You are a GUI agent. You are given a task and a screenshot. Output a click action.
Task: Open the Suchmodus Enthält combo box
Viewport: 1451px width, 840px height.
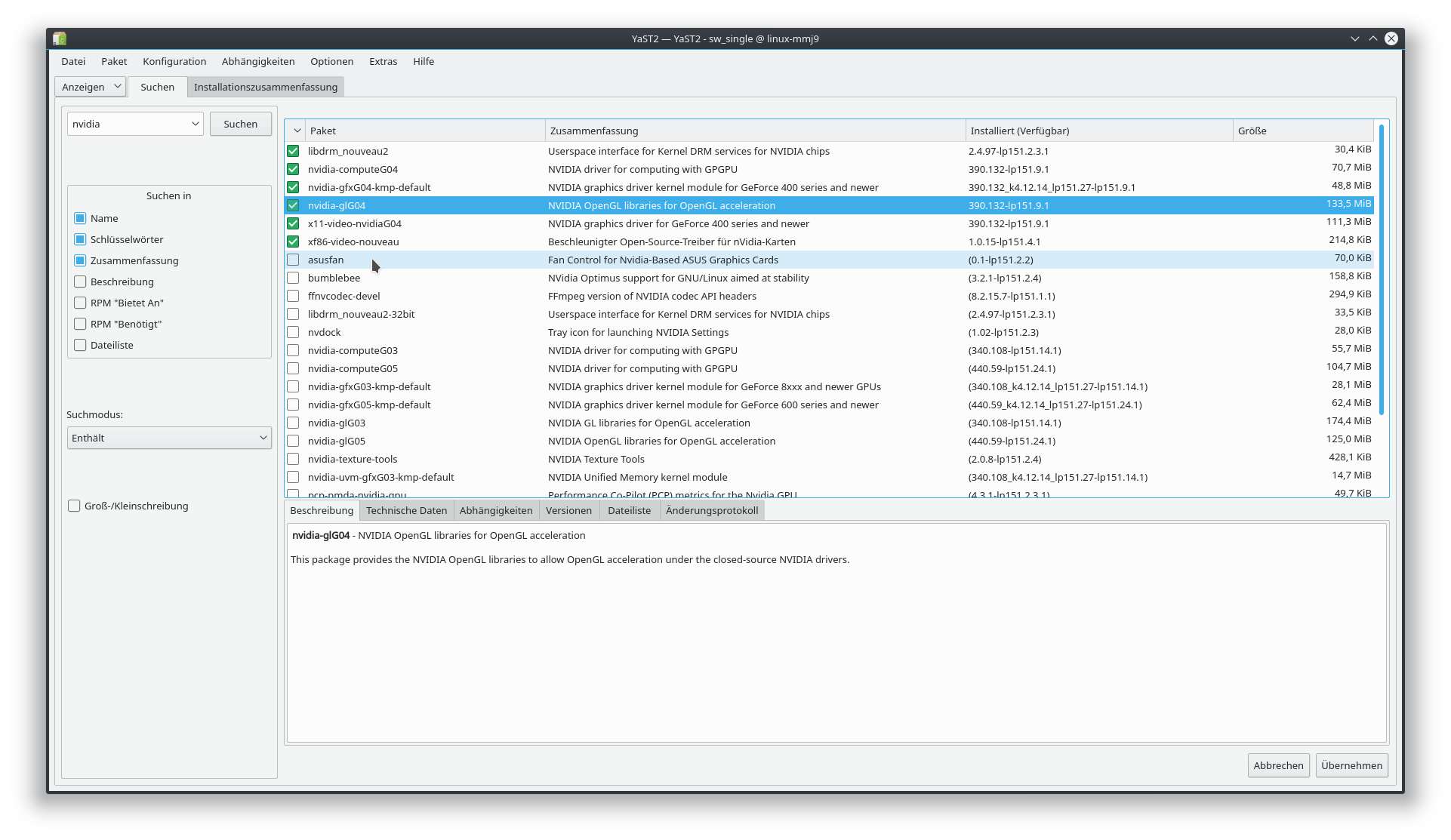tap(169, 438)
